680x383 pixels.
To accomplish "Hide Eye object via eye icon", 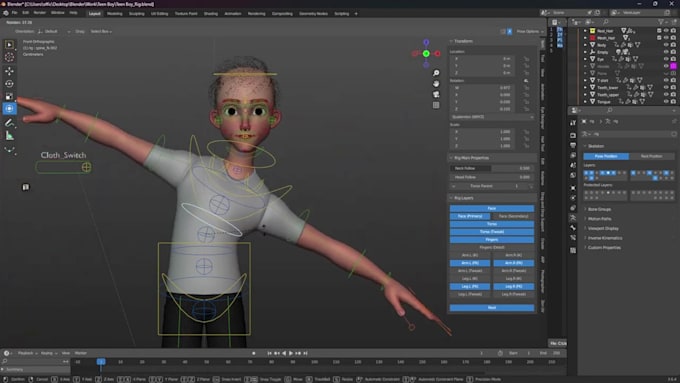I will [666, 59].
